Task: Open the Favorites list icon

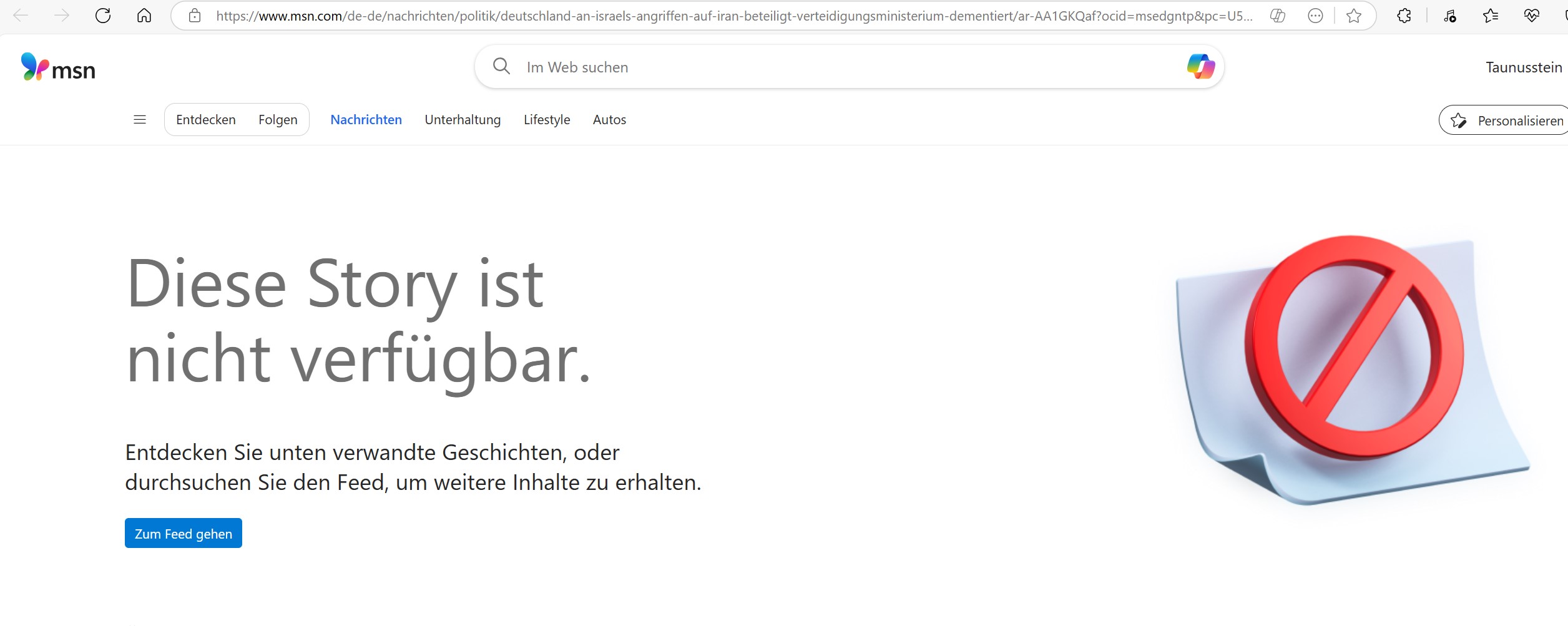Action: (x=1490, y=16)
